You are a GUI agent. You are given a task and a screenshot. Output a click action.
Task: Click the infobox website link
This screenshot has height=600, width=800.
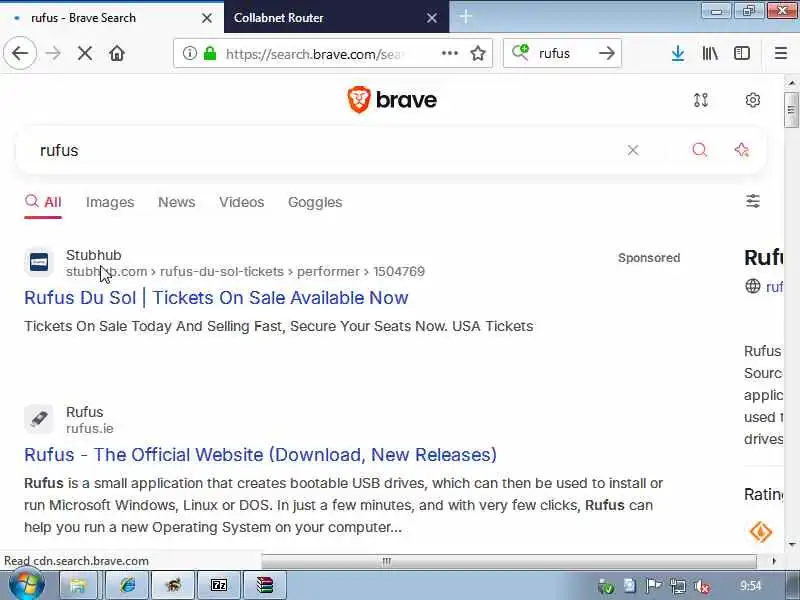point(773,287)
